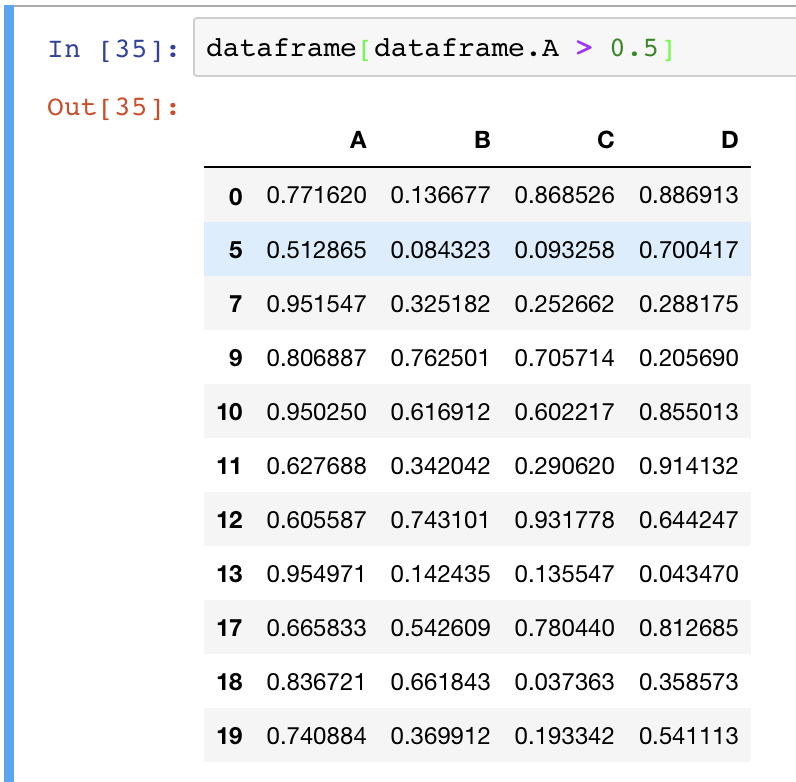
Task: Click the Out[35] prompt label
Action: 113,108
